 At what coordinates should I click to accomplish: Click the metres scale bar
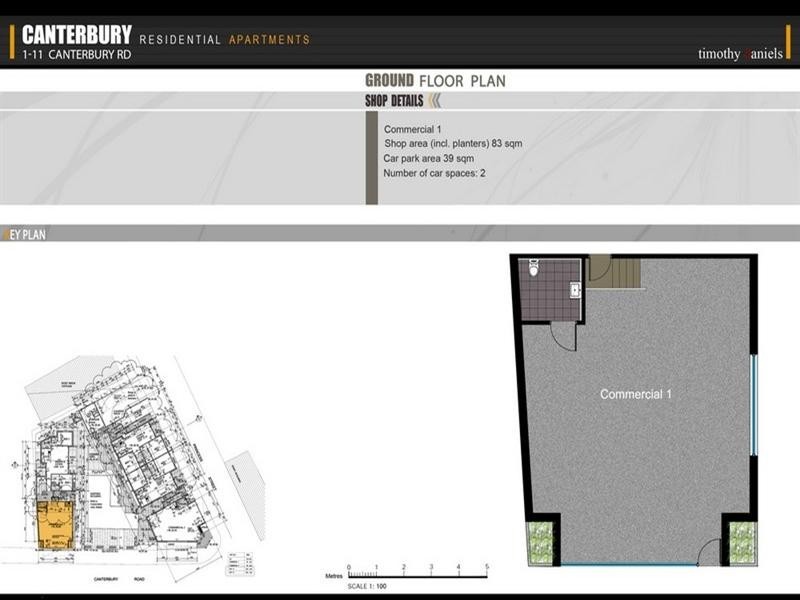point(417,575)
